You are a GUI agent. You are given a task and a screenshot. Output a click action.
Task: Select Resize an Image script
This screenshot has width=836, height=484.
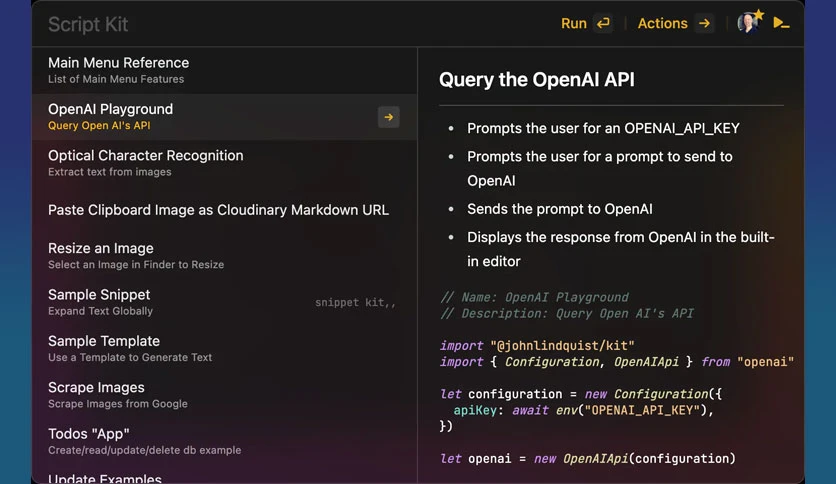(x=224, y=256)
